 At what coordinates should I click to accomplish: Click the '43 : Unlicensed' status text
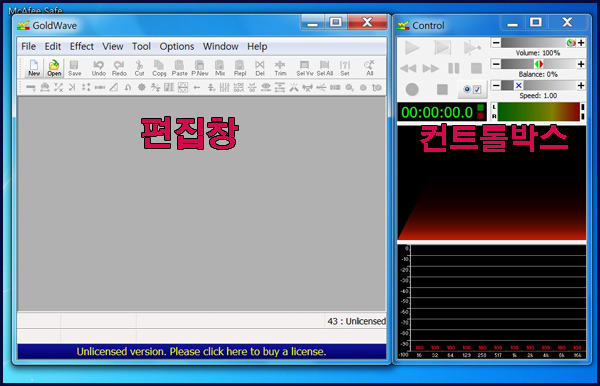pyautogui.click(x=357, y=321)
